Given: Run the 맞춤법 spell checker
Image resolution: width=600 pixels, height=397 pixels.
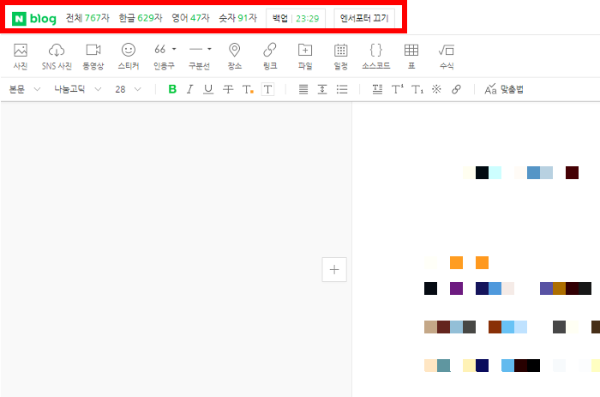Looking at the screenshot, I should (x=504, y=89).
